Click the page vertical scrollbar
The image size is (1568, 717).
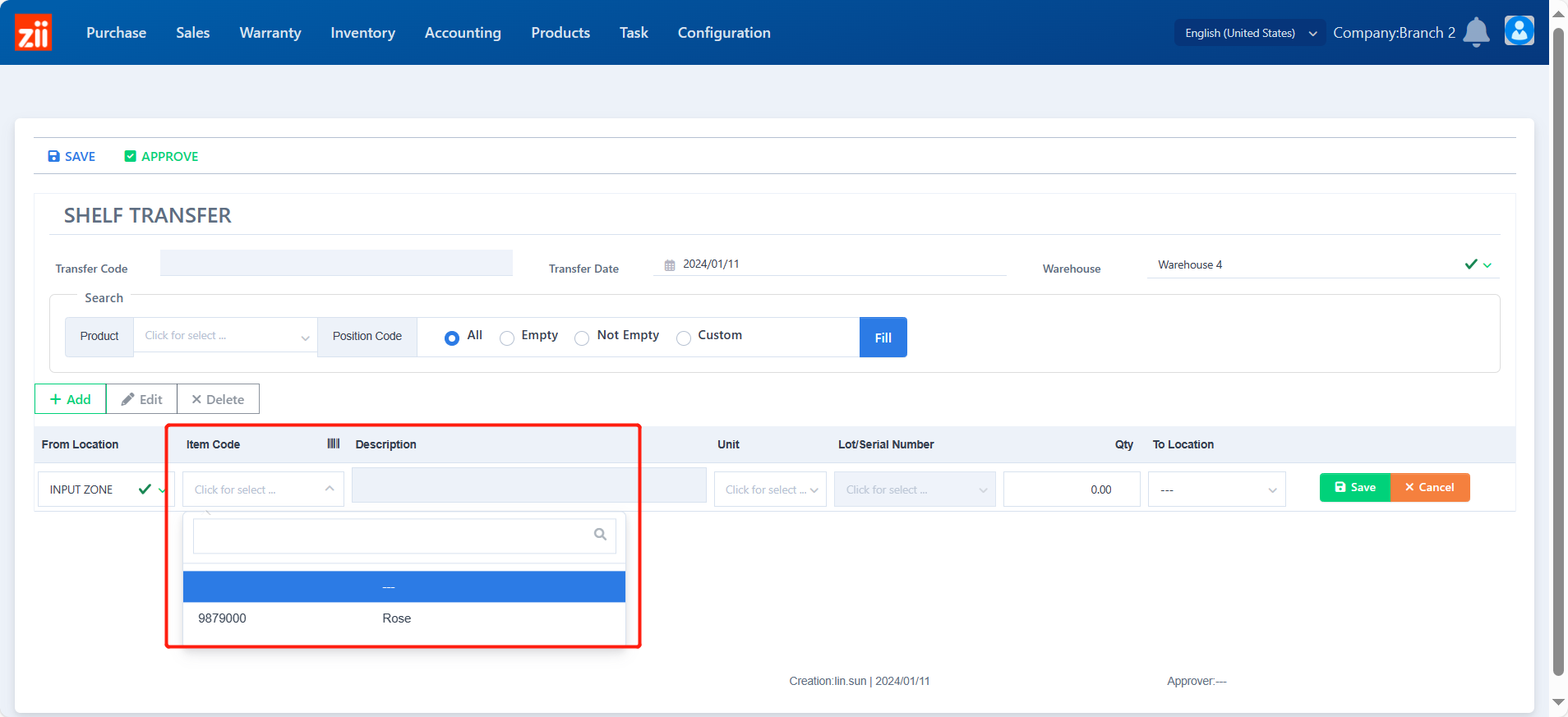point(1558,353)
